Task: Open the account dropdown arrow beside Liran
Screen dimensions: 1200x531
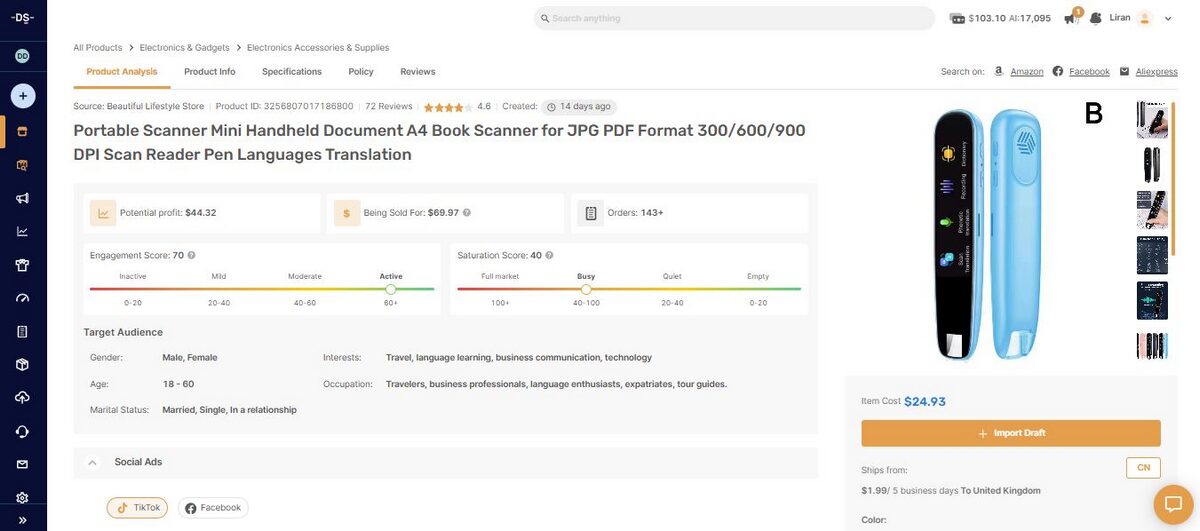Action: click(1168, 18)
